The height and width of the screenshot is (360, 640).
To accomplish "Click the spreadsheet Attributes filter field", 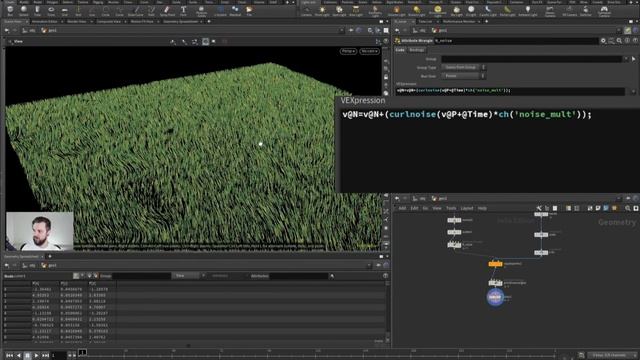I will click(x=298, y=276).
